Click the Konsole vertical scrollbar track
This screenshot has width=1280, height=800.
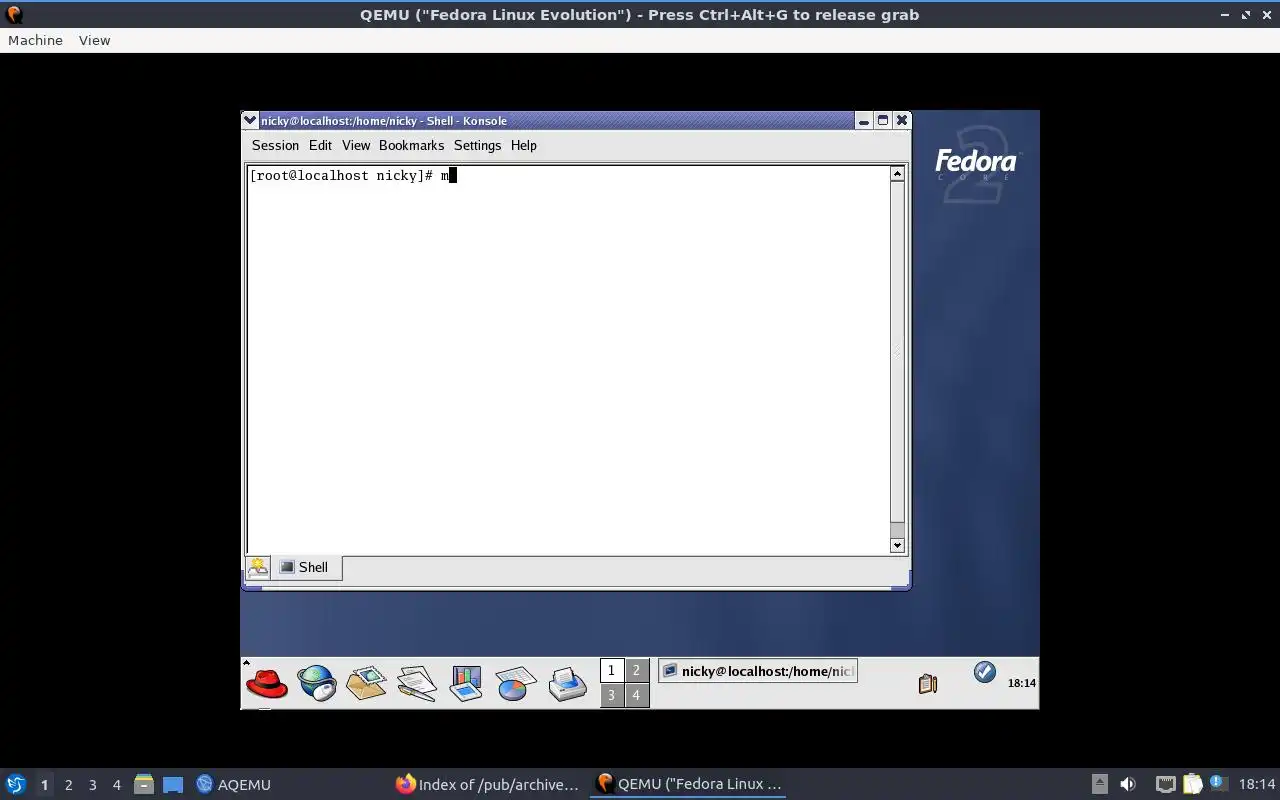[x=897, y=352]
